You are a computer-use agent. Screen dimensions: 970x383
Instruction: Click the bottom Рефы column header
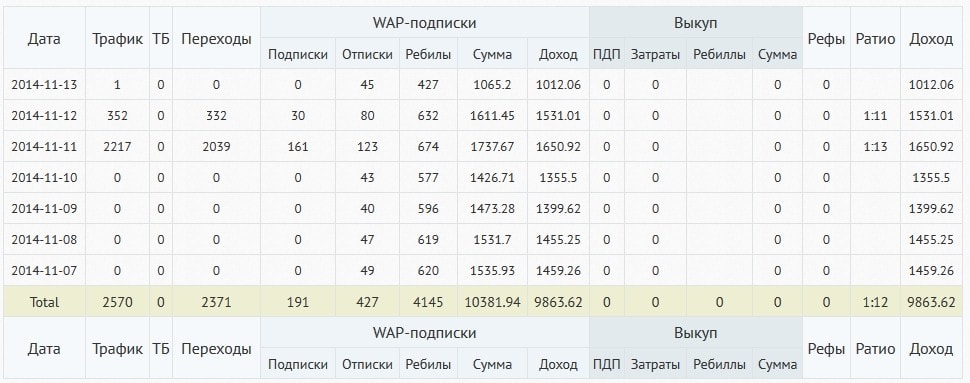coord(826,348)
